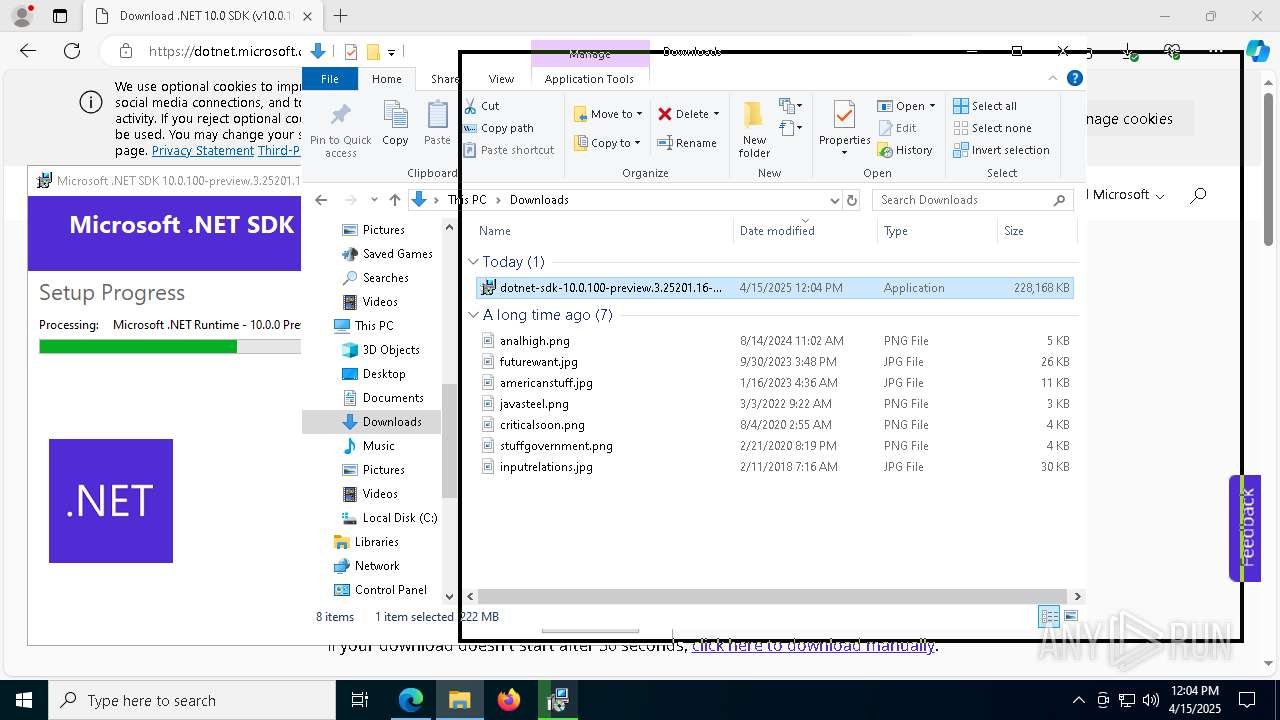Open the Move to dropdown
The width and height of the screenshot is (1280, 720).
[607, 114]
